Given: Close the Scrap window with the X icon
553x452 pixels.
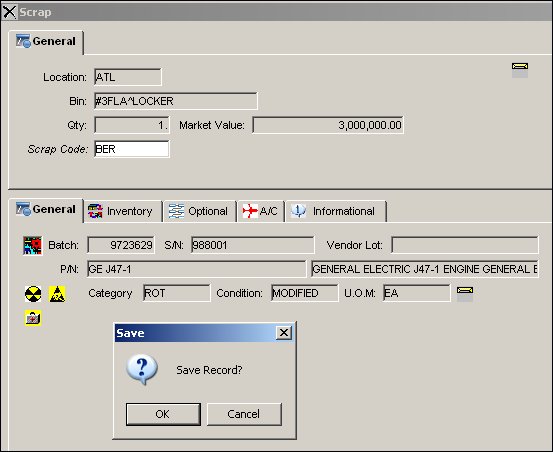Looking at the screenshot, I should (9, 12).
